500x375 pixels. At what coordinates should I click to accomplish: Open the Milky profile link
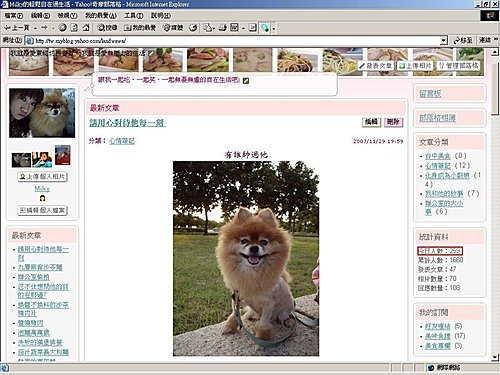click(x=42, y=189)
